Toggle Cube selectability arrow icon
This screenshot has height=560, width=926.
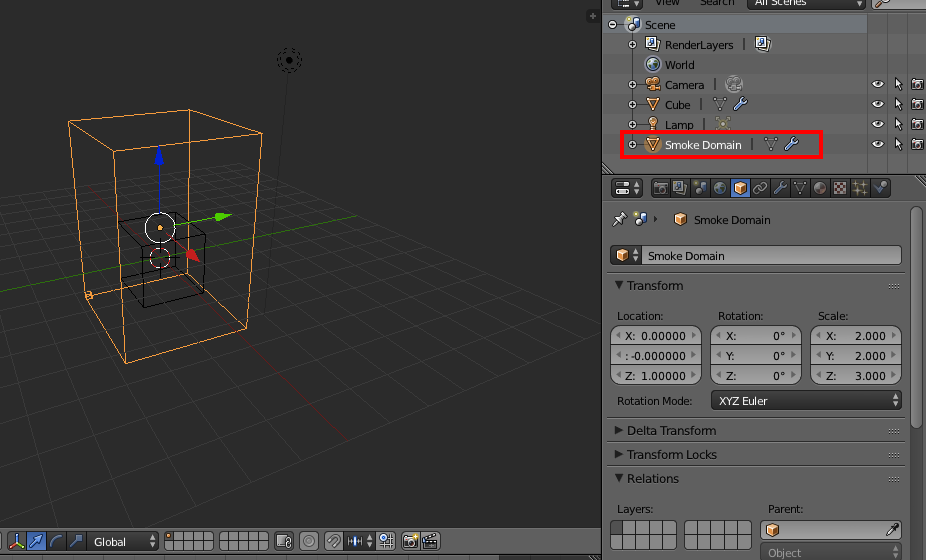coord(898,105)
